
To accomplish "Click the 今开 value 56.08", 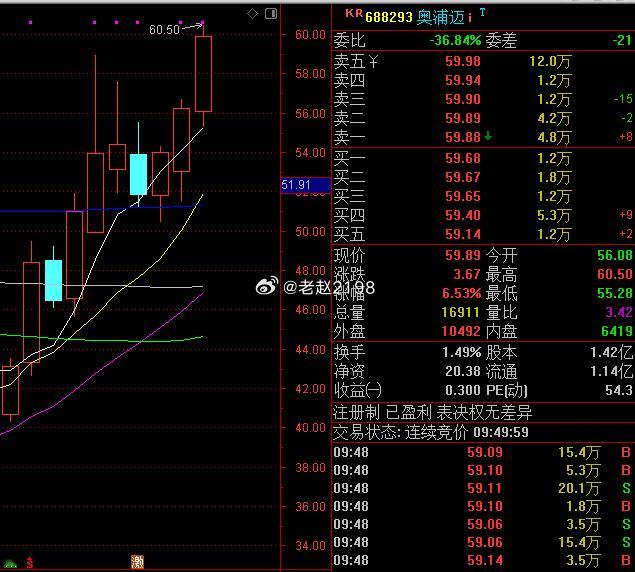I will (x=614, y=255).
